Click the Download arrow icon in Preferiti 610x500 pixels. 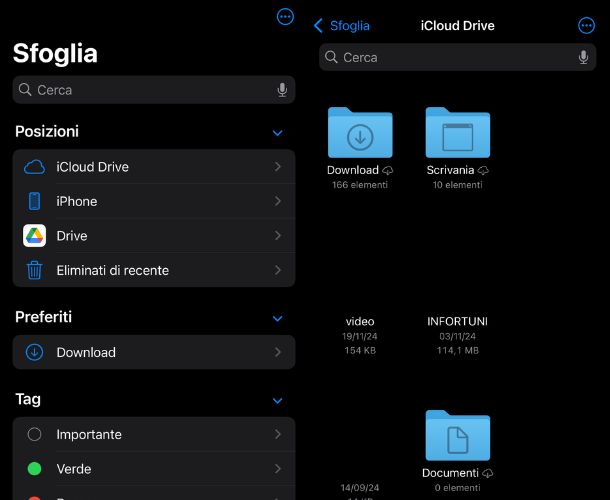[x=34, y=352]
